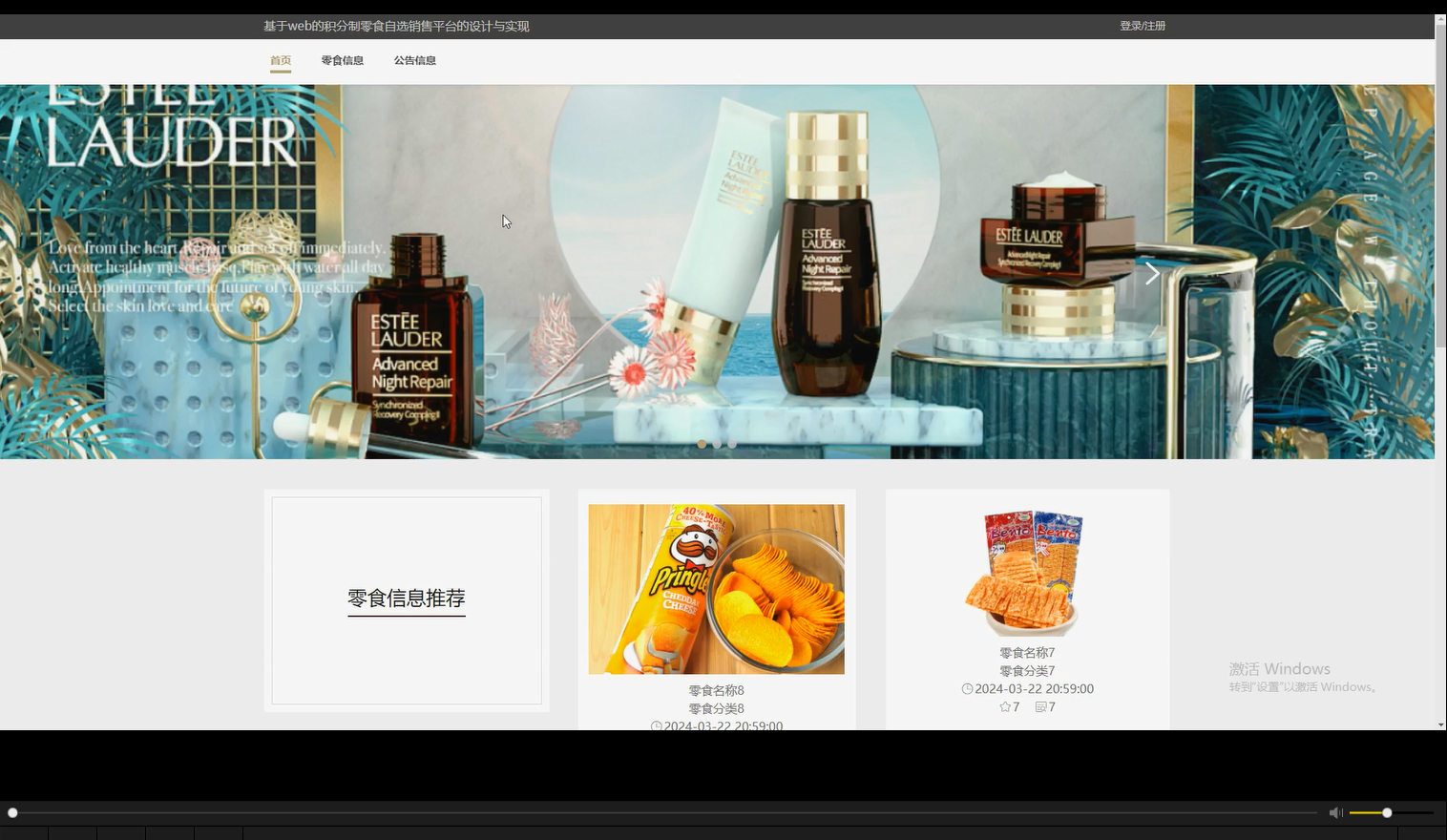This screenshot has width=1447, height=840.
Task: Click the star favorite icon on 零食名称7 card
Action: [1006, 706]
